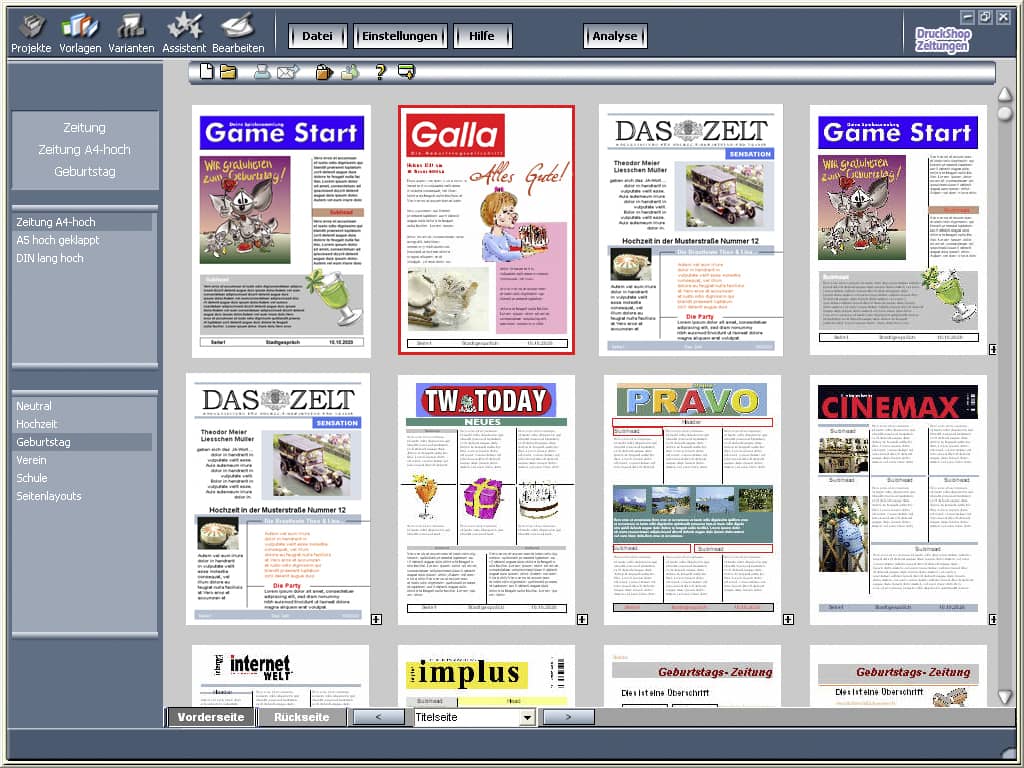The height and width of the screenshot is (768, 1024).
Task: Open the Analyse menu
Action: pos(615,36)
